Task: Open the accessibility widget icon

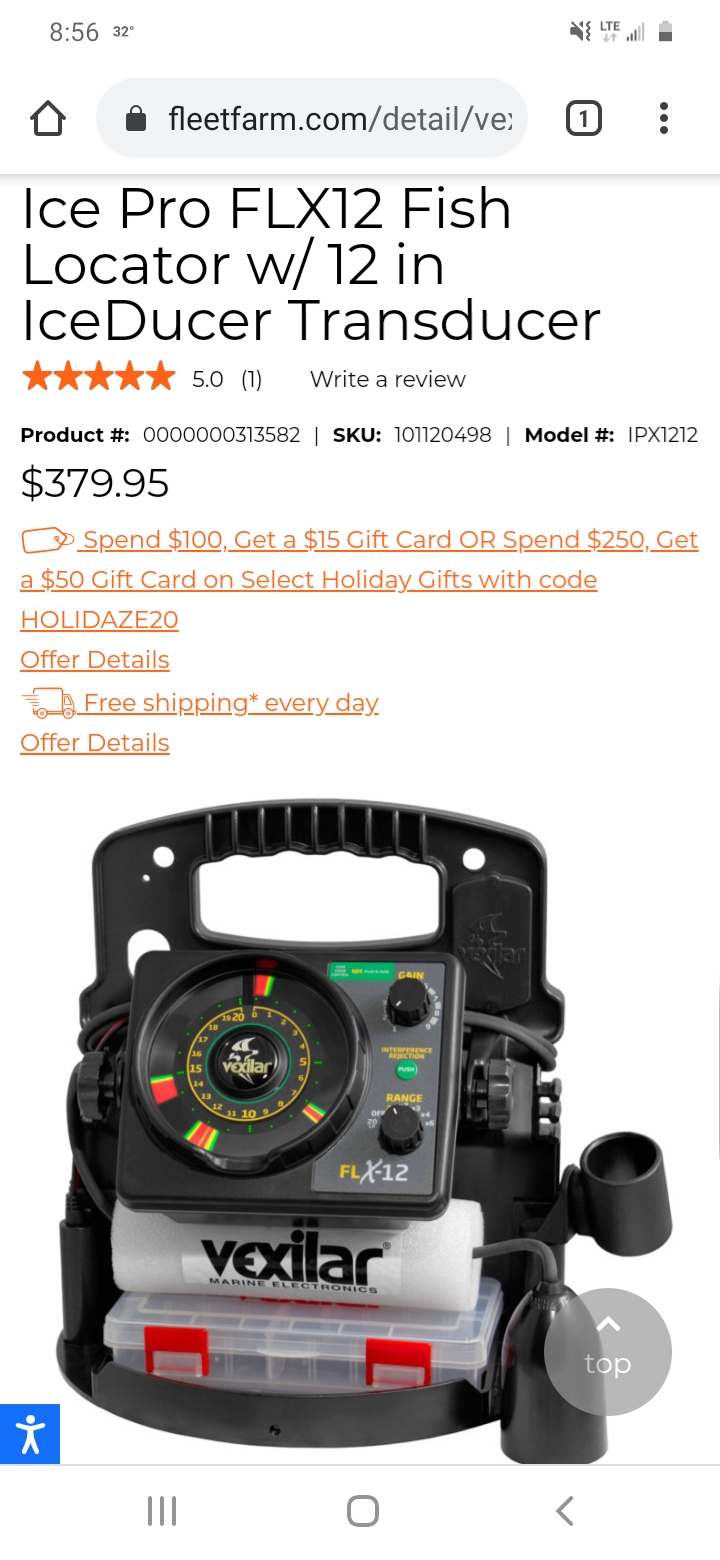Action: pos(30,1434)
